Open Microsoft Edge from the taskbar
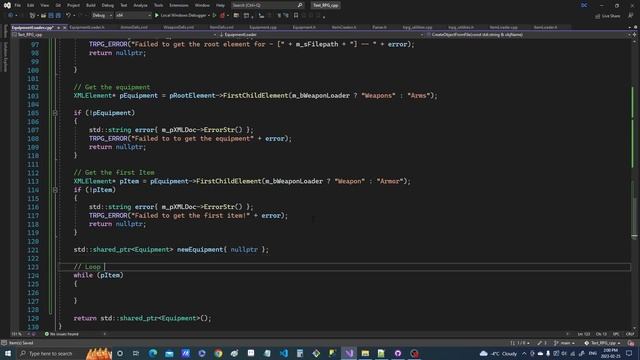This screenshot has height=360, width=640. 153,353
